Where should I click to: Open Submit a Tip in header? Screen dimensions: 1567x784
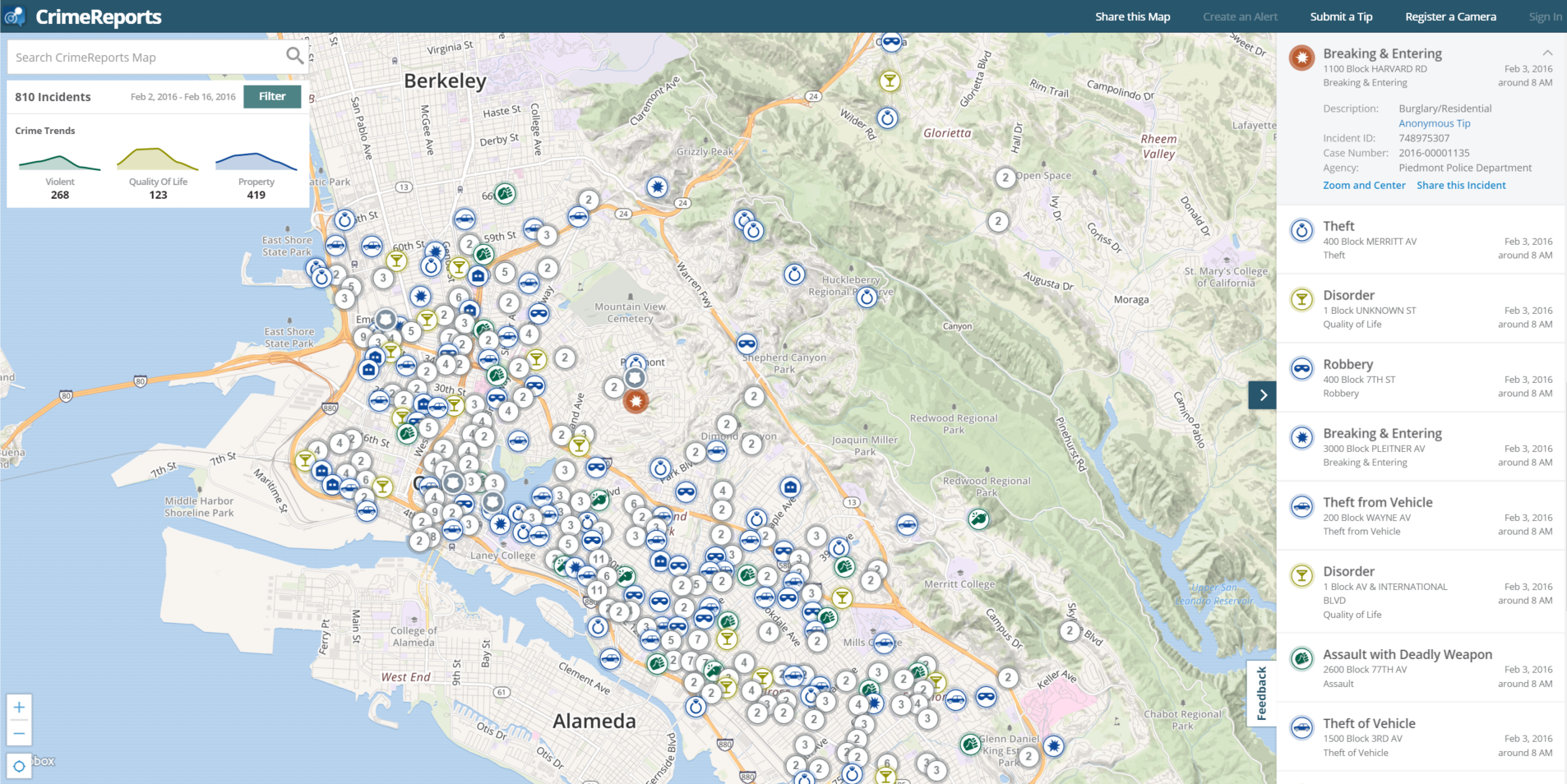pyautogui.click(x=1341, y=16)
